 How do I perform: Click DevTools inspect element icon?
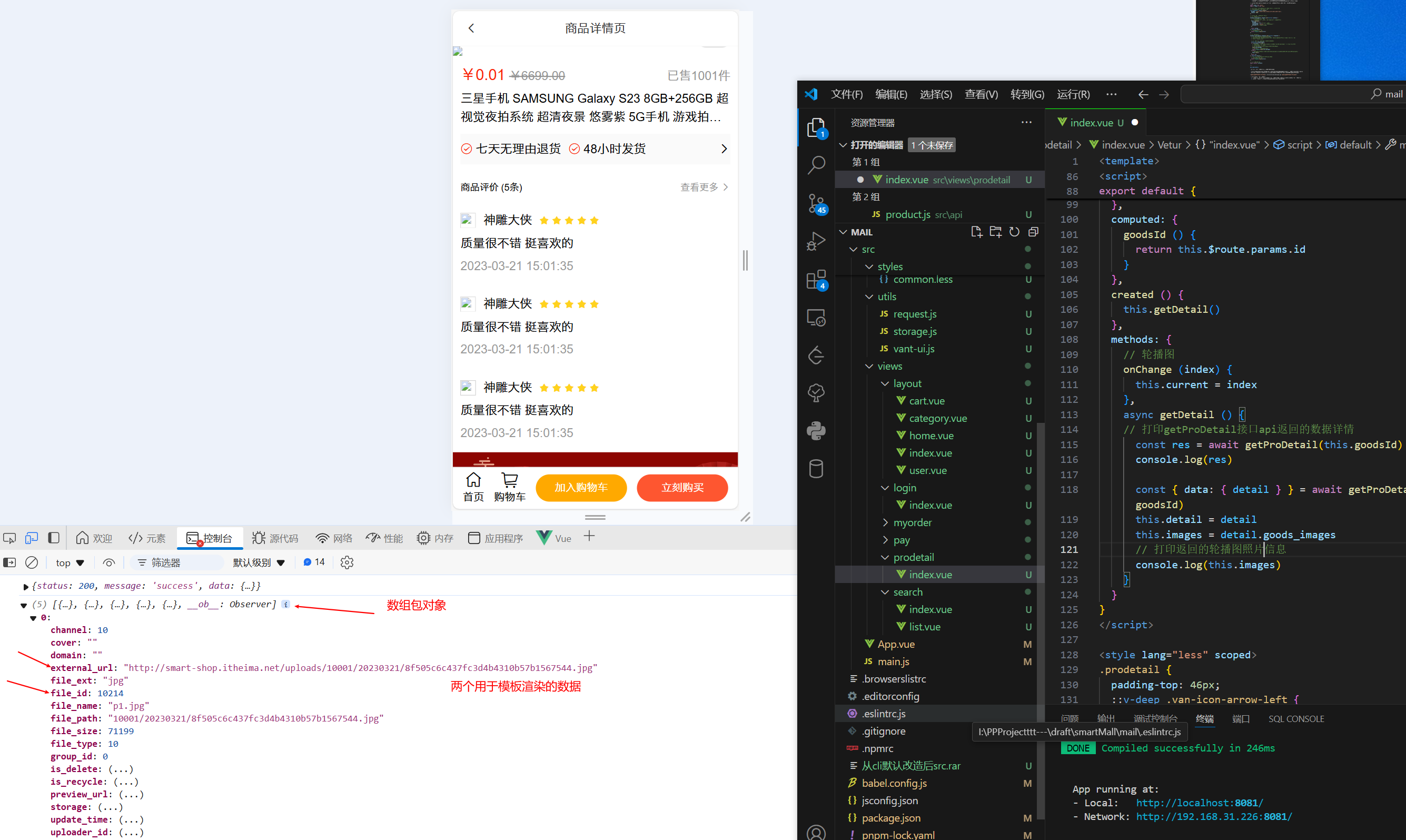[9, 538]
